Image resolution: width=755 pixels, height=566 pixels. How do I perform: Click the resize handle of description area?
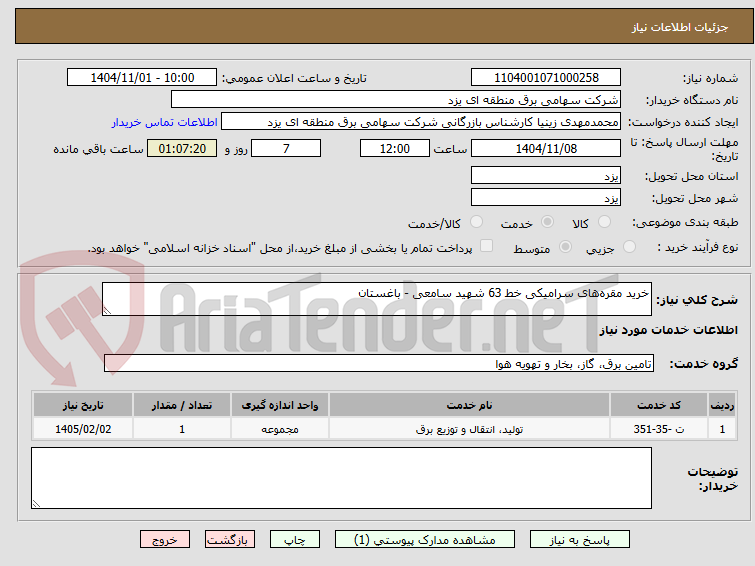tap(107, 311)
